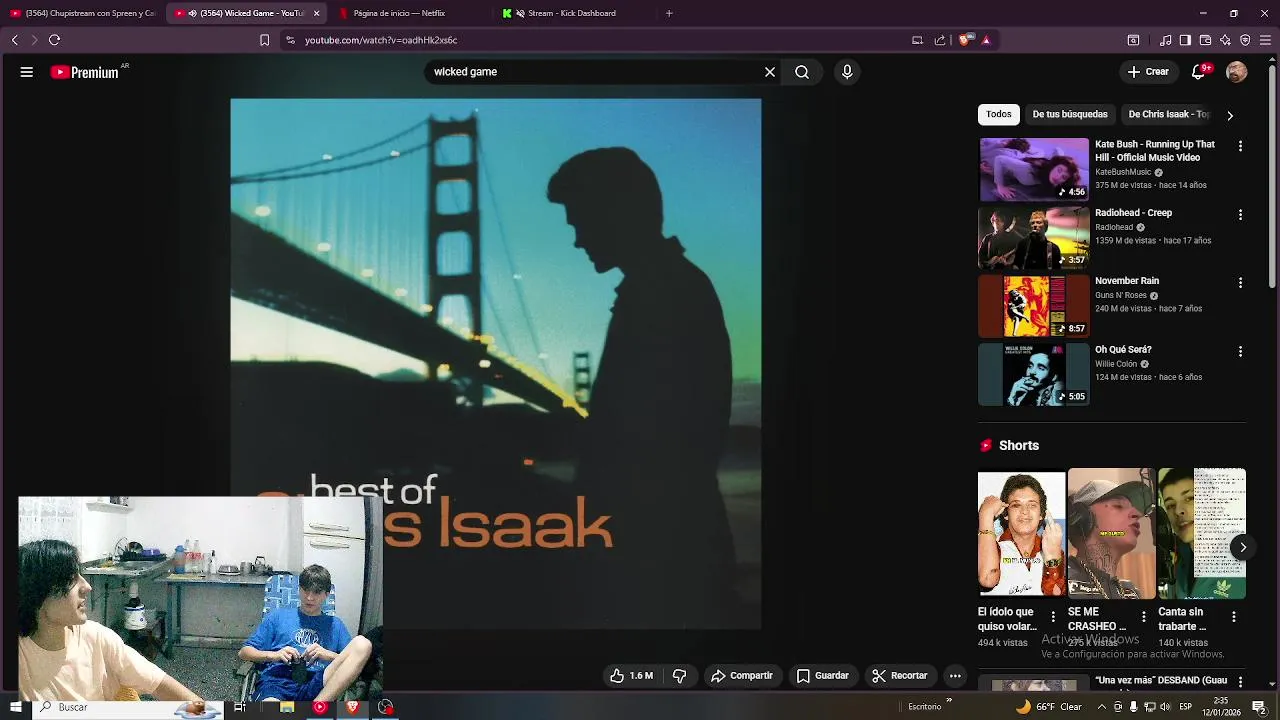Click the search magnifier button

802,72
